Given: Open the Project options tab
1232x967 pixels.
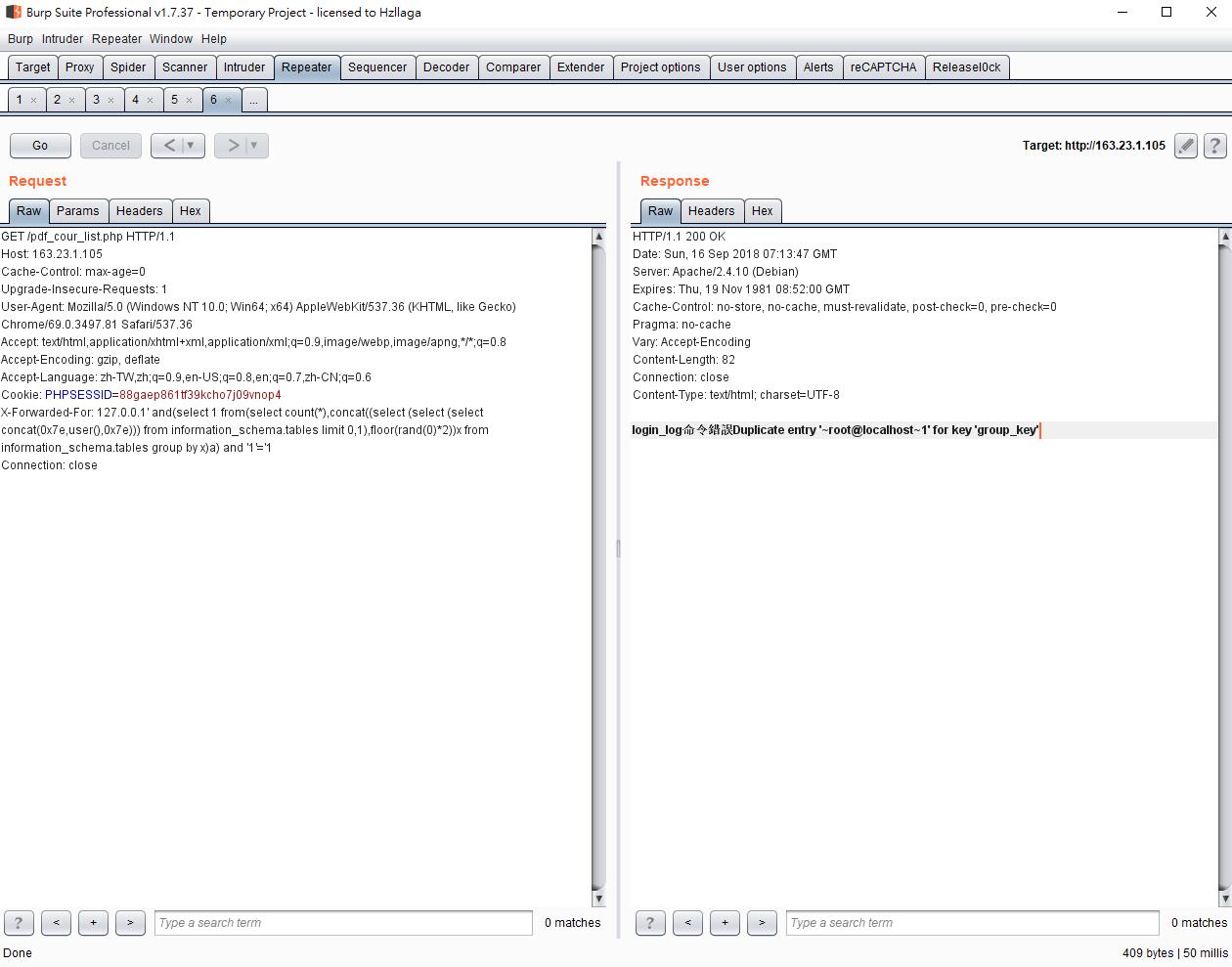Looking at the screenshot, I should click(661, 67).
